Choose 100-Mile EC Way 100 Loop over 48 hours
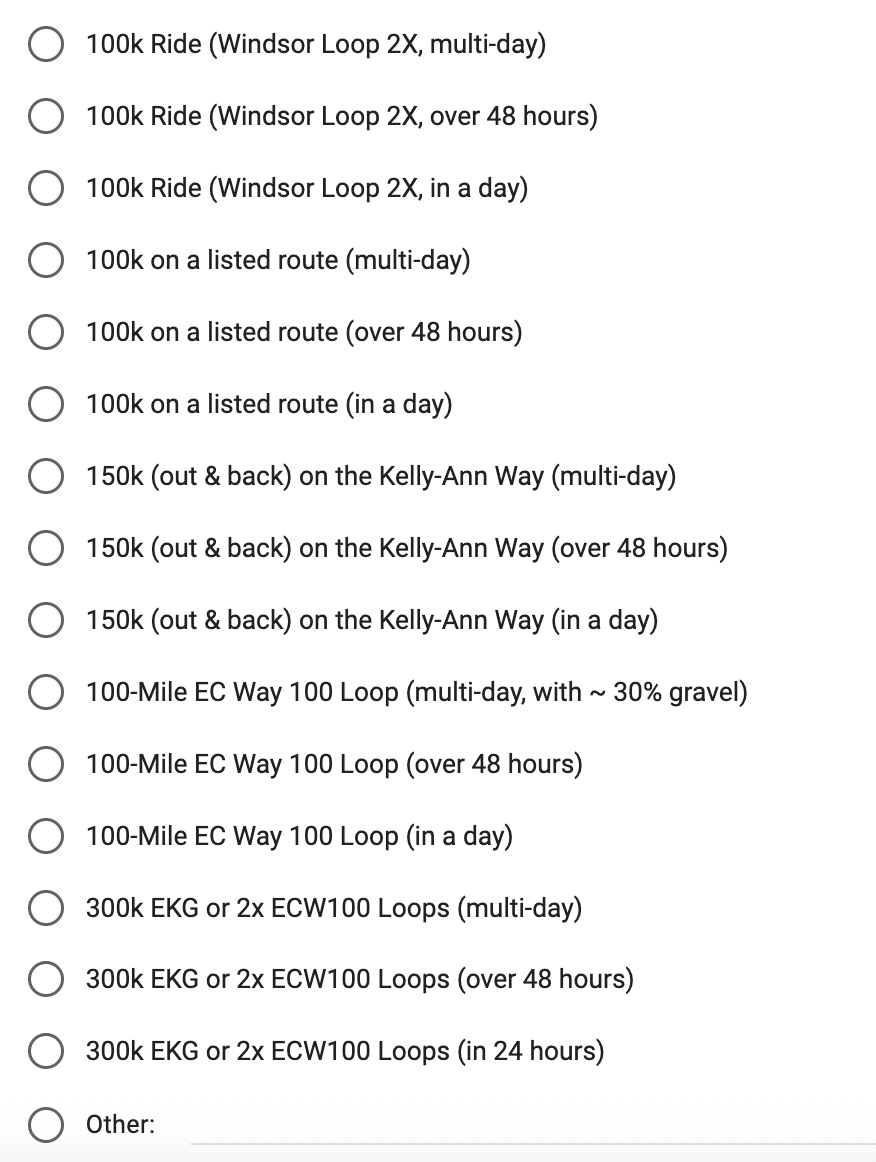 click(45, 763)
